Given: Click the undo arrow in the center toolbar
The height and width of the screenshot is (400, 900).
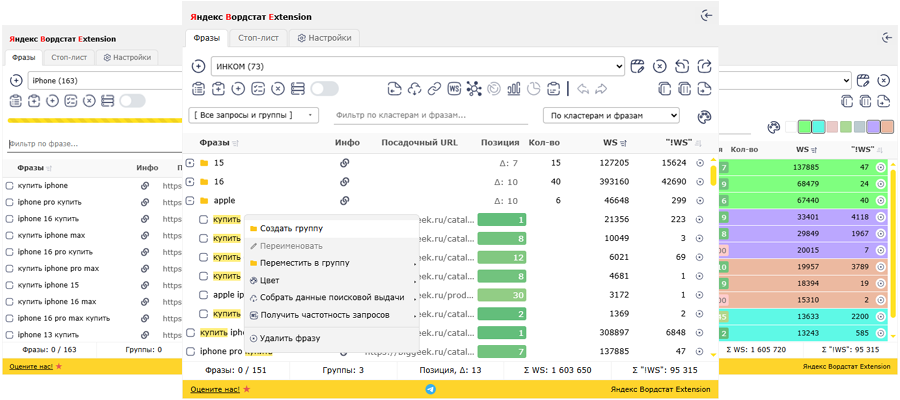Looking at the screenshot, I should tap(583, 89).
